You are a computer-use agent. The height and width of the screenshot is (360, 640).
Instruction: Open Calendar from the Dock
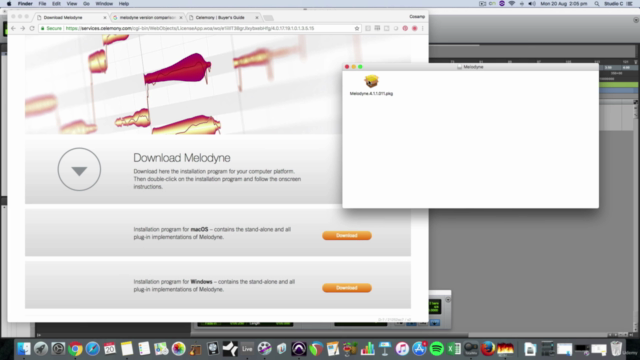(110, 349)
